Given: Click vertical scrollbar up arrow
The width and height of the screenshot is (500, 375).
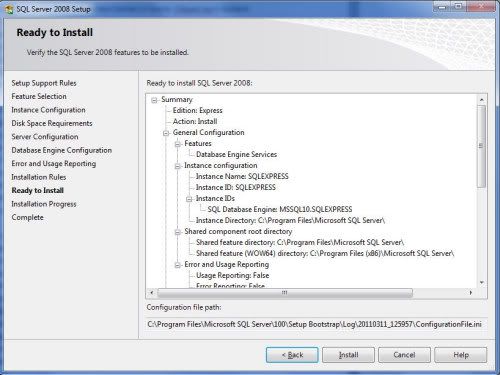Looking at the screenshot, I should click(481, 100).
